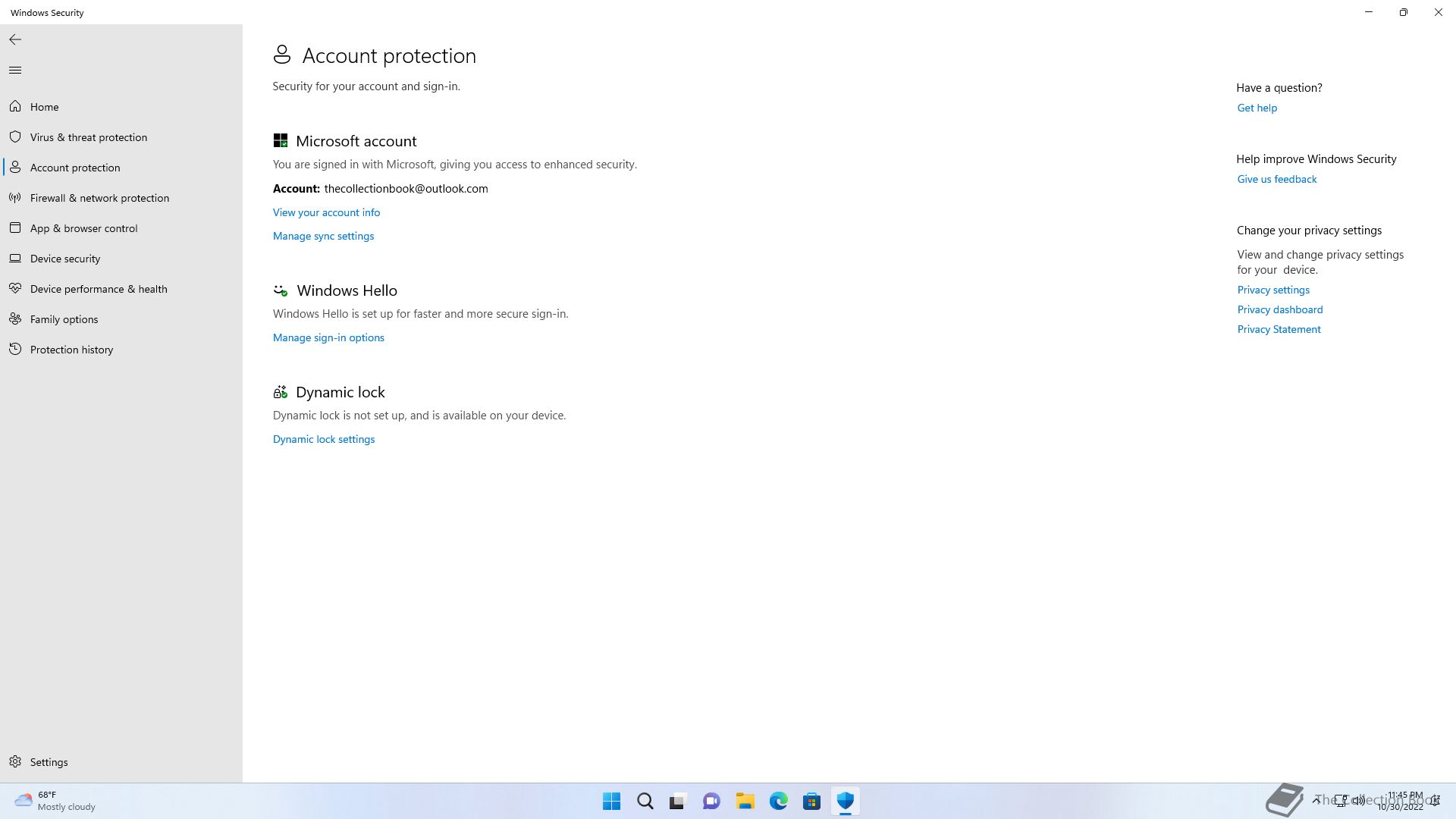Click Windows Security shield taskbar icon
The width and height of the screenshot is (1456, 819).
(846, 802)
